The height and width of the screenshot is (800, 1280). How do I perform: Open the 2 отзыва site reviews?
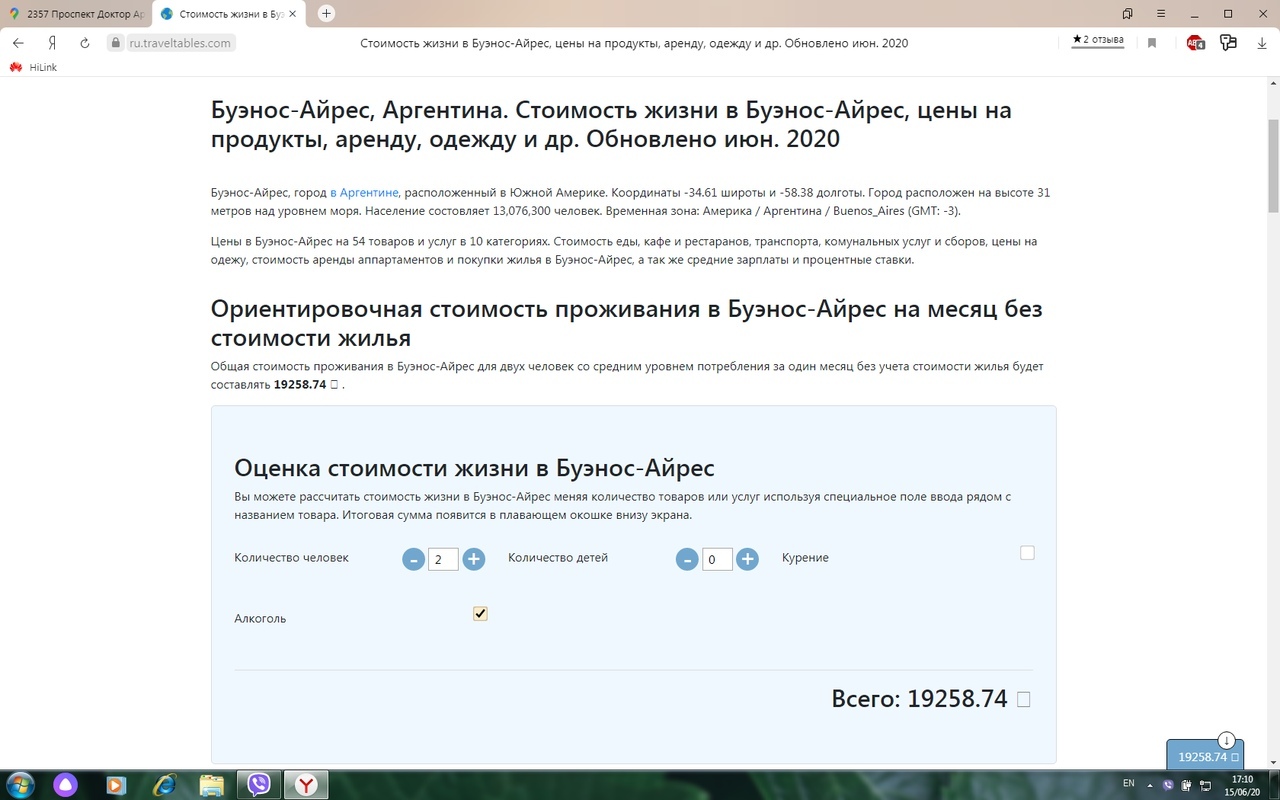coord(1097,41)
